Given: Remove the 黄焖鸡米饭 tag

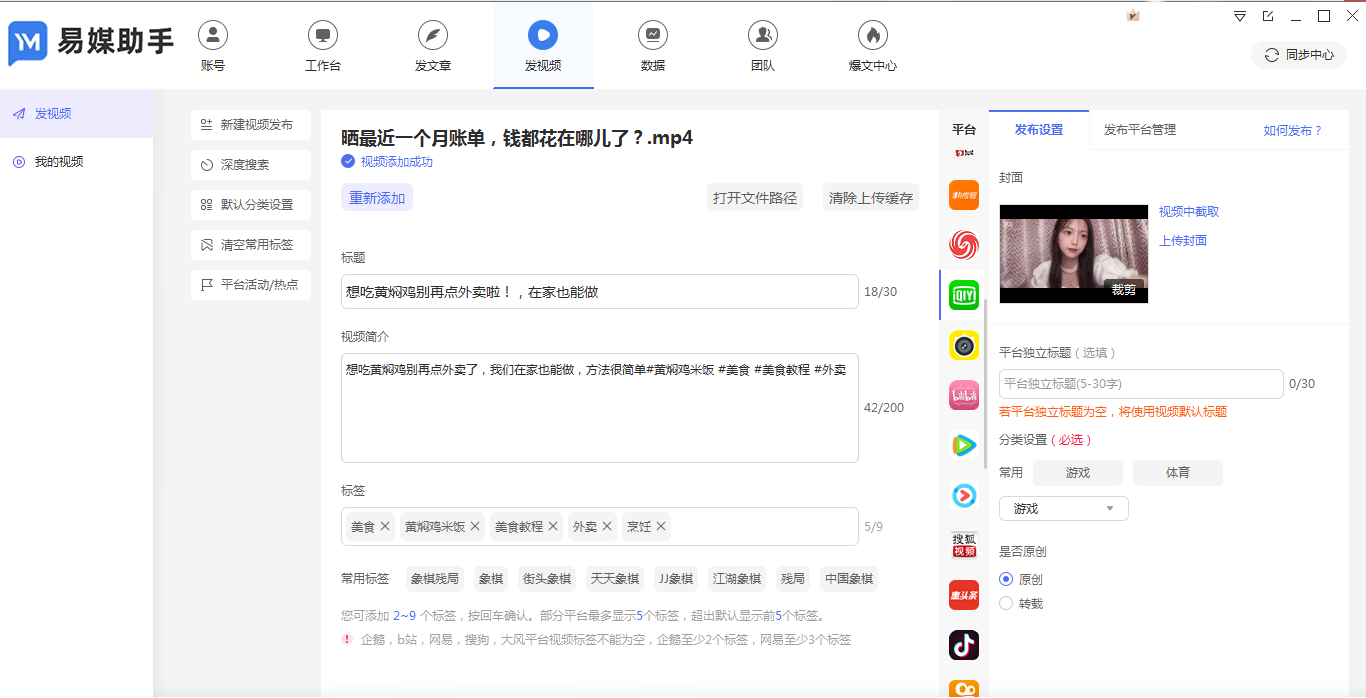Looking at the screenshot, I should coord(475,526).
